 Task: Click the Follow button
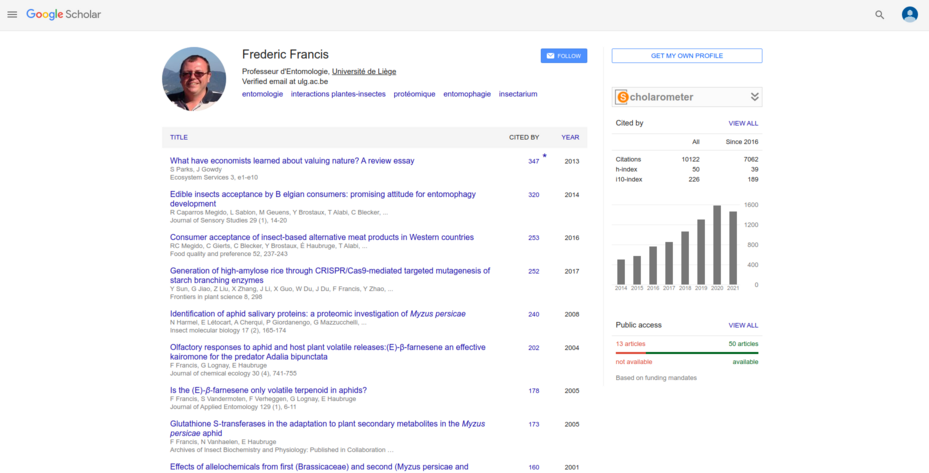point(564,56)
